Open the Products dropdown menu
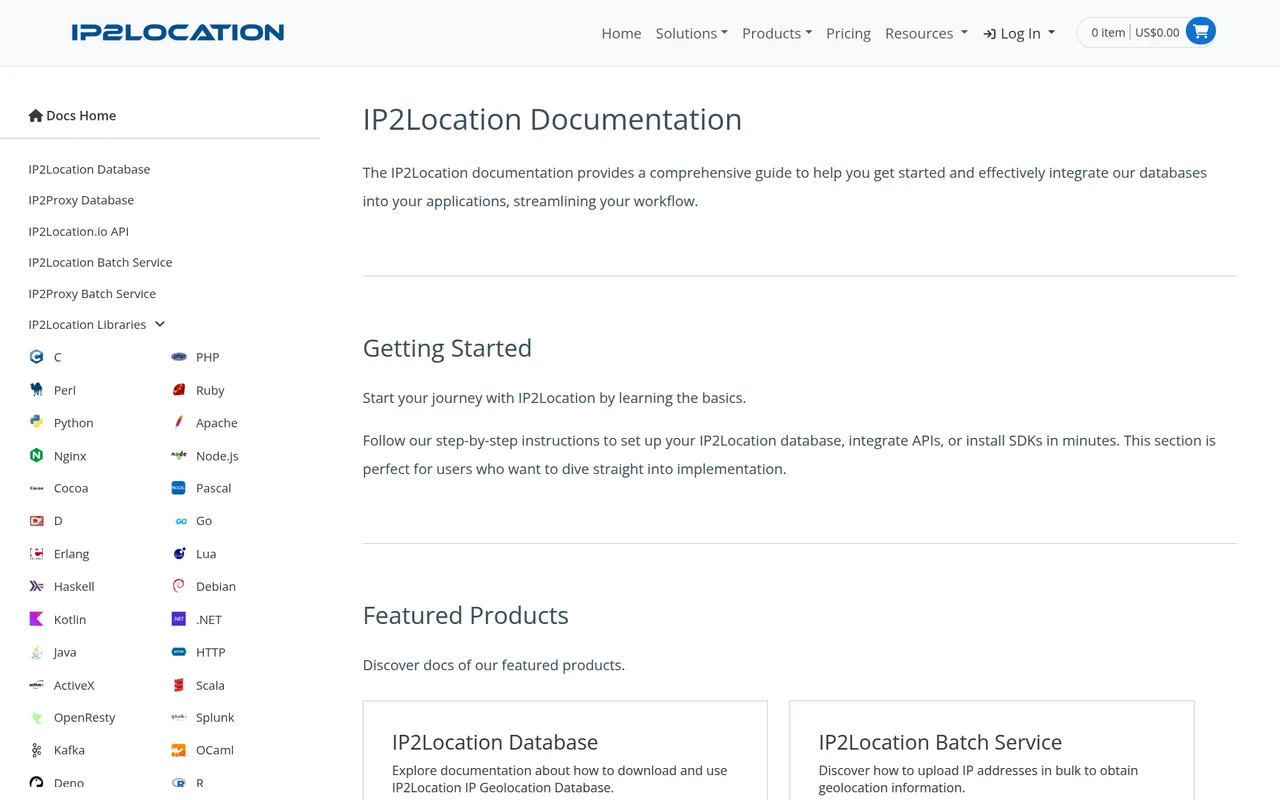Screen dimensions: 1280x800 pos(777,33)
